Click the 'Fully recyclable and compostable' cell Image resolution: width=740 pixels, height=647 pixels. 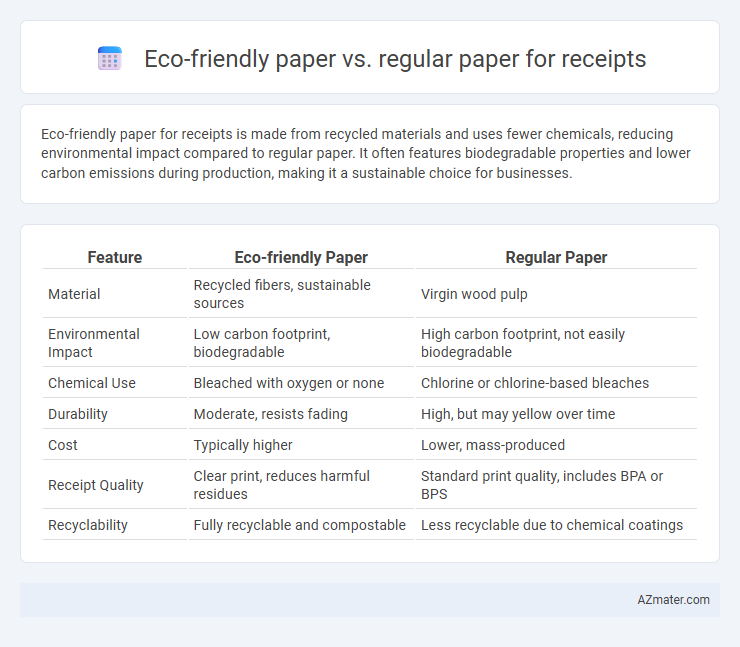[301, 525]
